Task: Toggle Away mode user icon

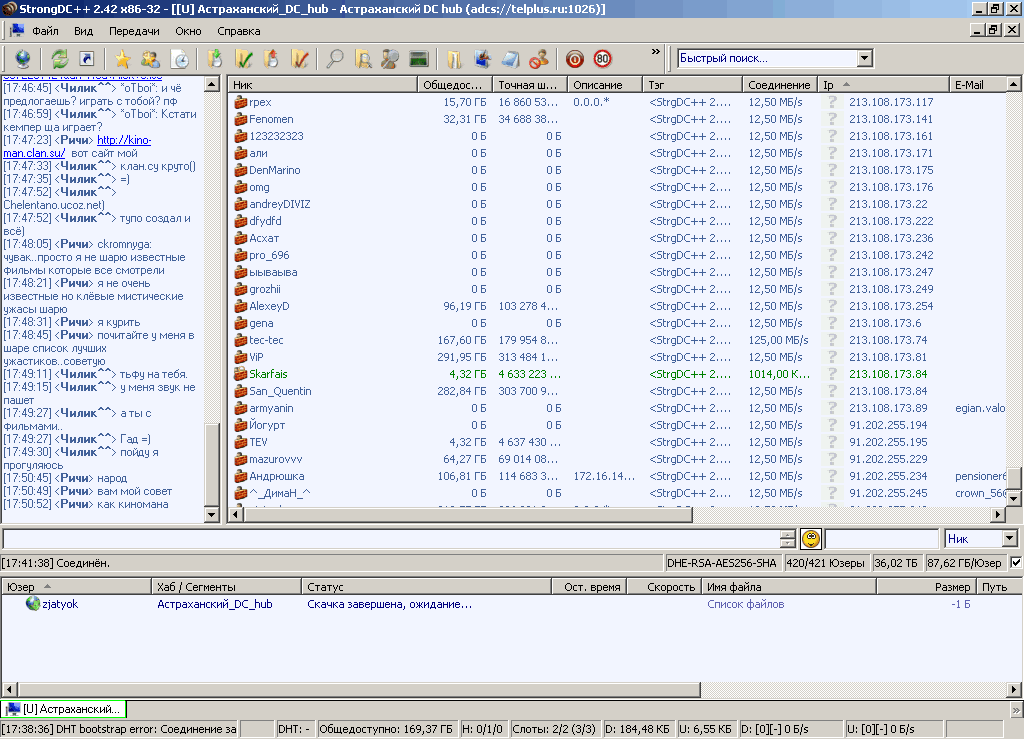Action: pyautogui.click(x=539, y=59)
